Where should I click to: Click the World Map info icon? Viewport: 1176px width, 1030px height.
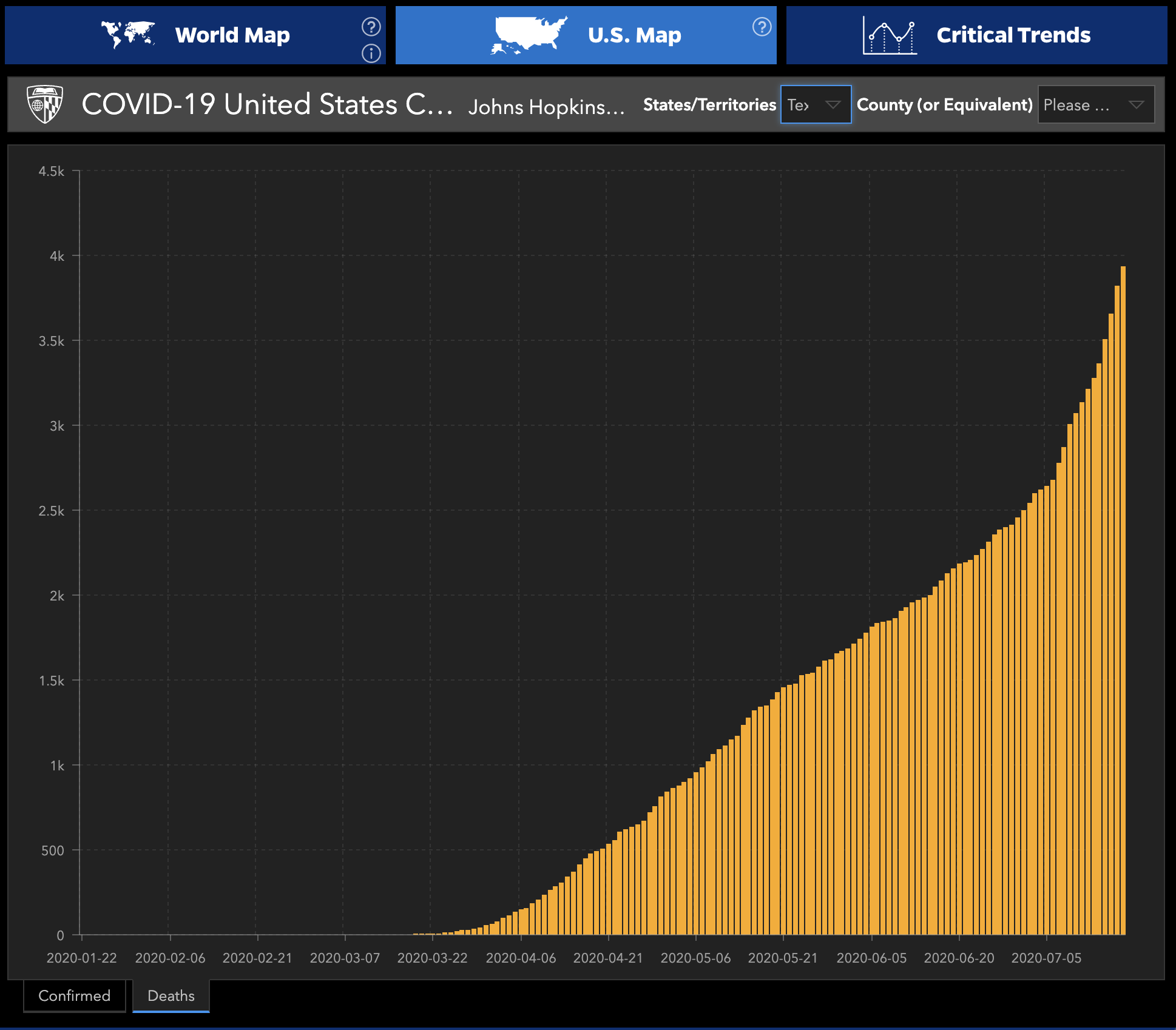[x=371, y=53]
